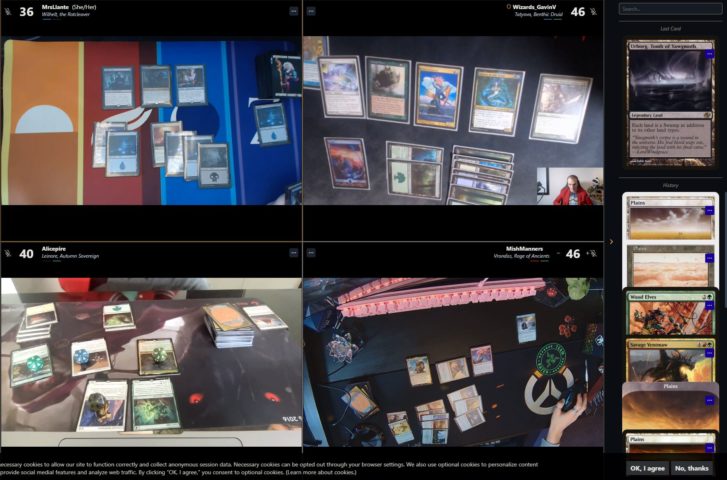
Task: Click the blue badge on the Urborg last card
Action: tap(709, 54)
